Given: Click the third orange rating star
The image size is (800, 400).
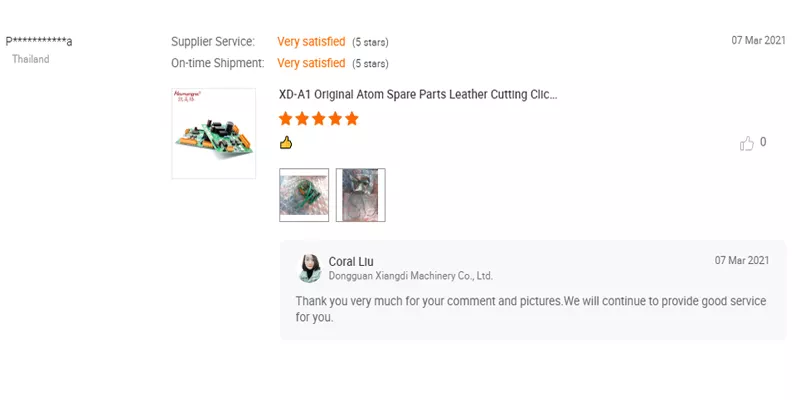Looking at the screenshot, I should pos(319,119).
